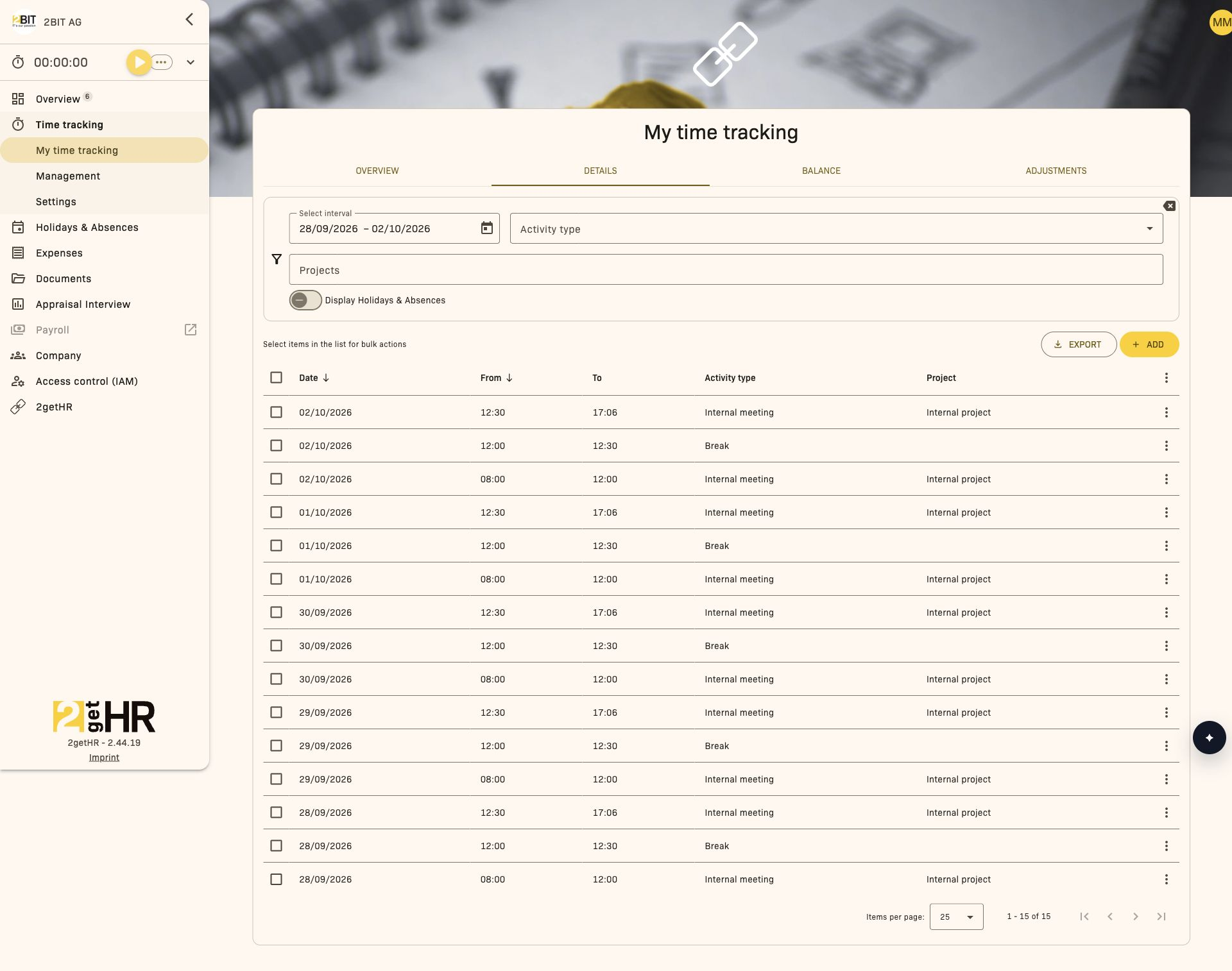Click the EXPORT button
1232x971 pixels.
1078,344
